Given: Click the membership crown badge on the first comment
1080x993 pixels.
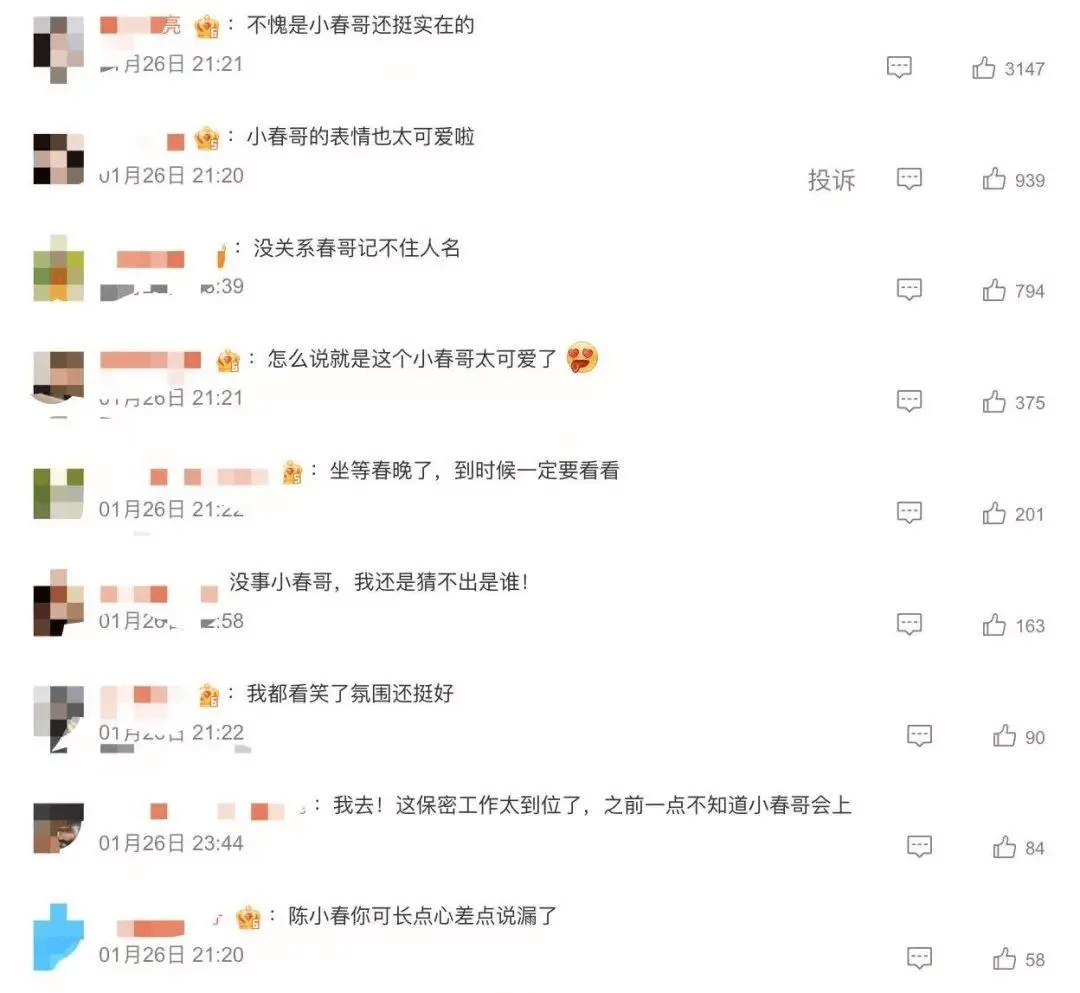Looking at the screenshot, I should 207,27.
